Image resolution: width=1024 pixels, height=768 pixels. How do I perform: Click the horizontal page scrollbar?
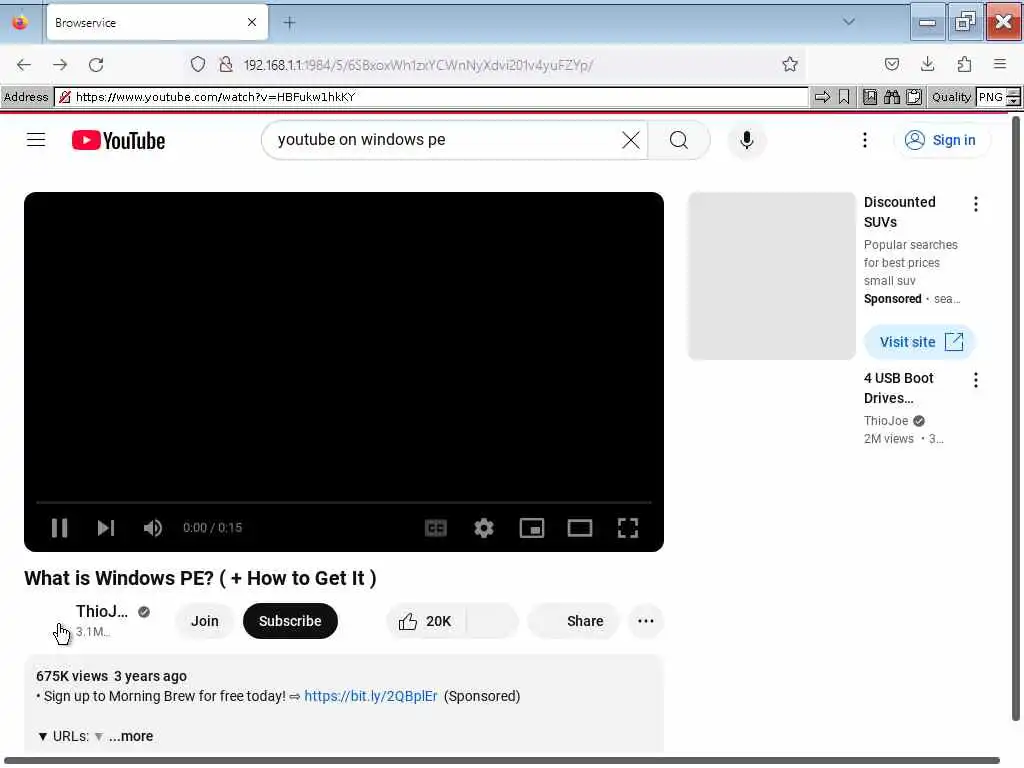click(x=502, y=760)
